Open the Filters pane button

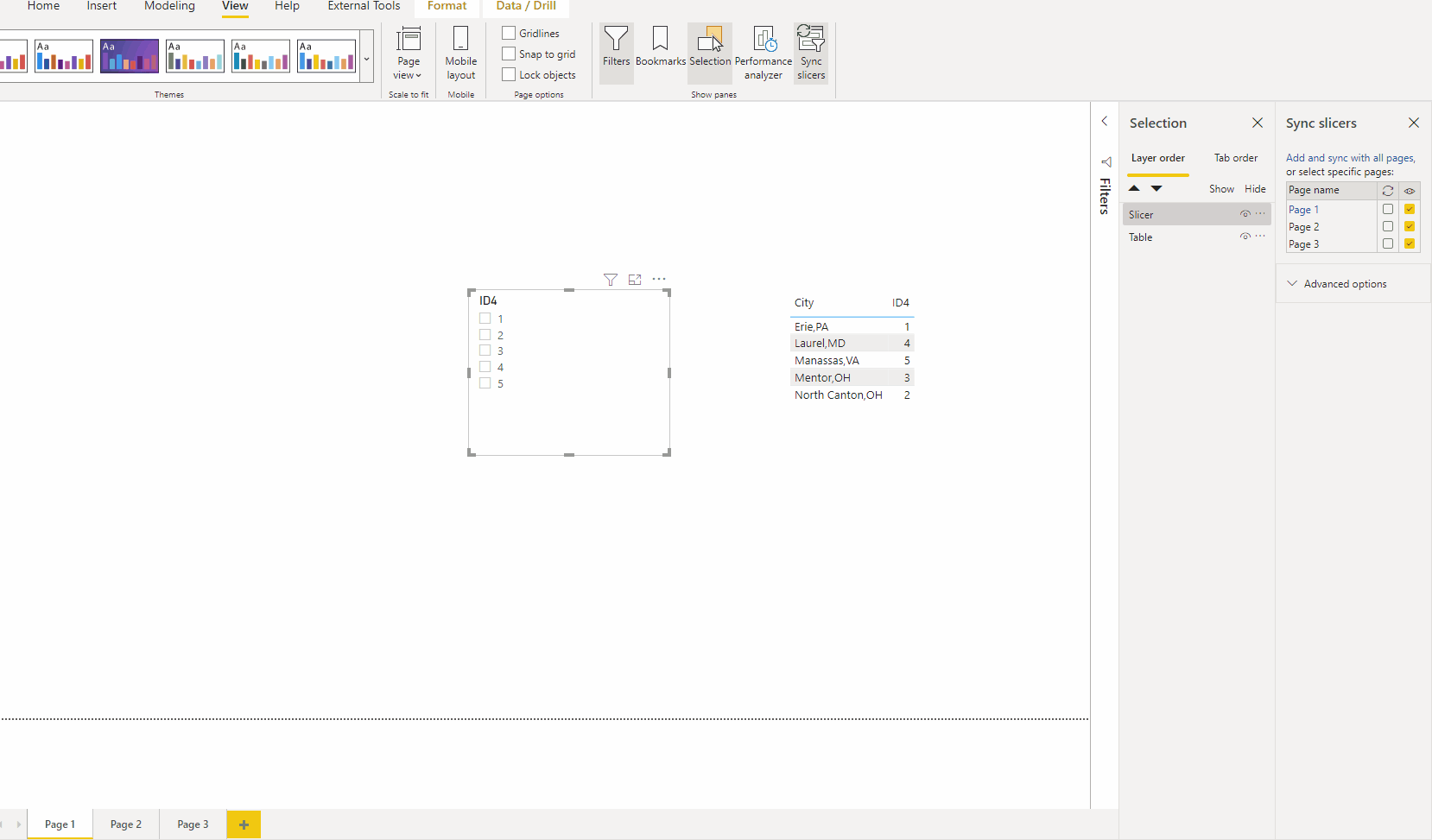coord(616,53)
